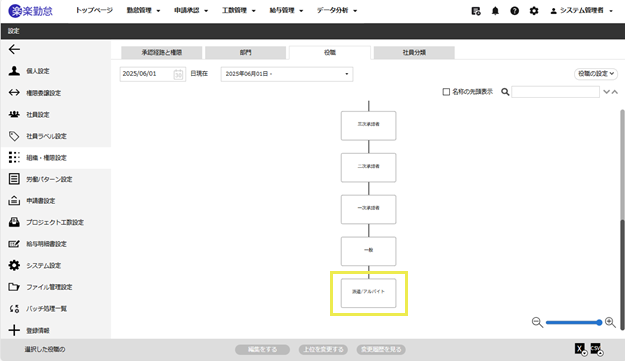This screenshot has width=625, height=361.
Task: Go to トップページ menu item
Action: 94,10
